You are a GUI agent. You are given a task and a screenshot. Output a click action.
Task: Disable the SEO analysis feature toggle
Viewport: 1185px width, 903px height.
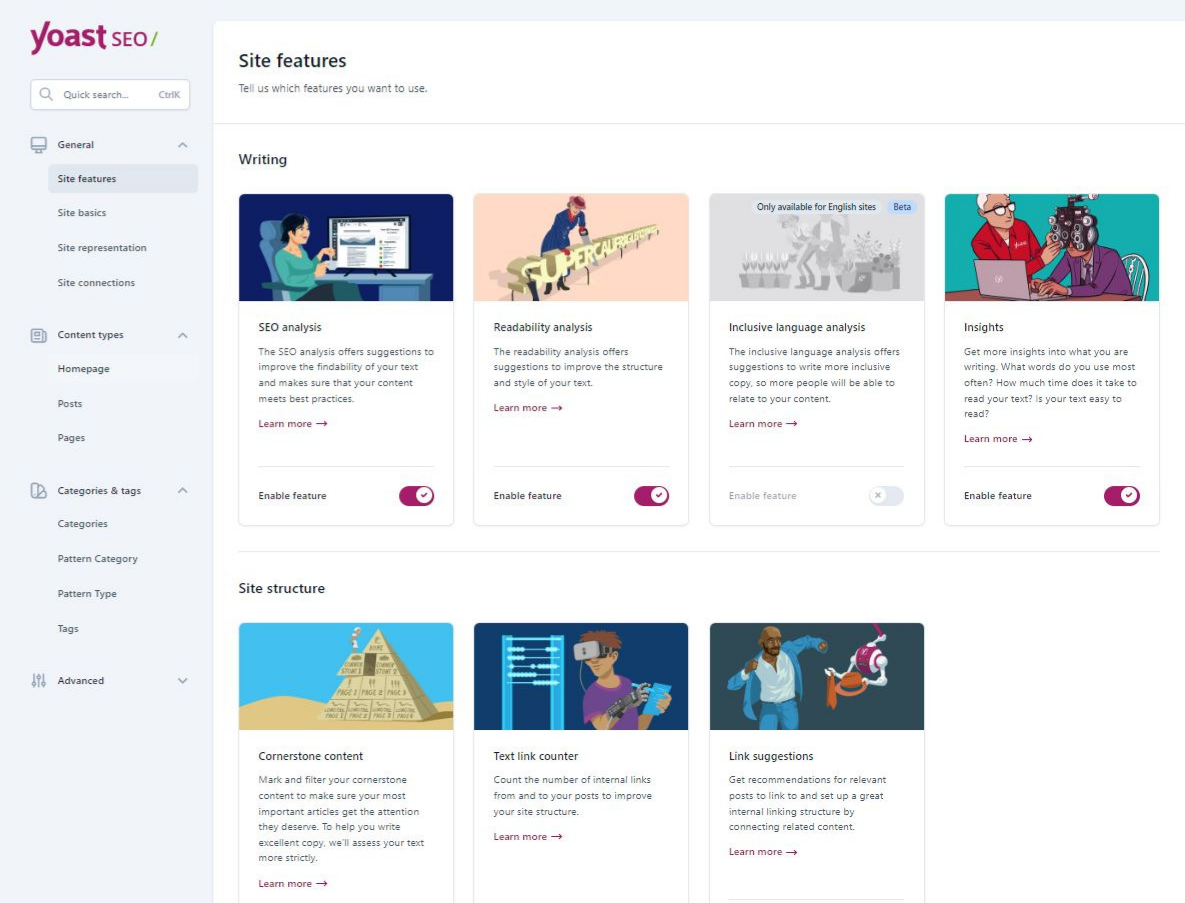point(416,496)
